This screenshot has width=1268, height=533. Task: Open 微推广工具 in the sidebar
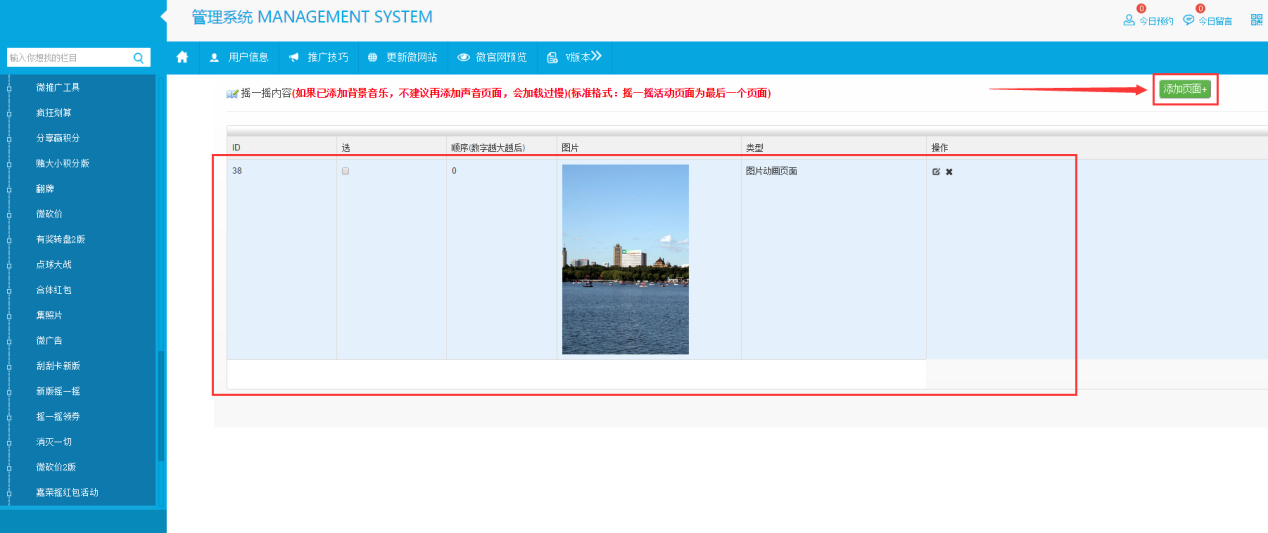point(57,87)
